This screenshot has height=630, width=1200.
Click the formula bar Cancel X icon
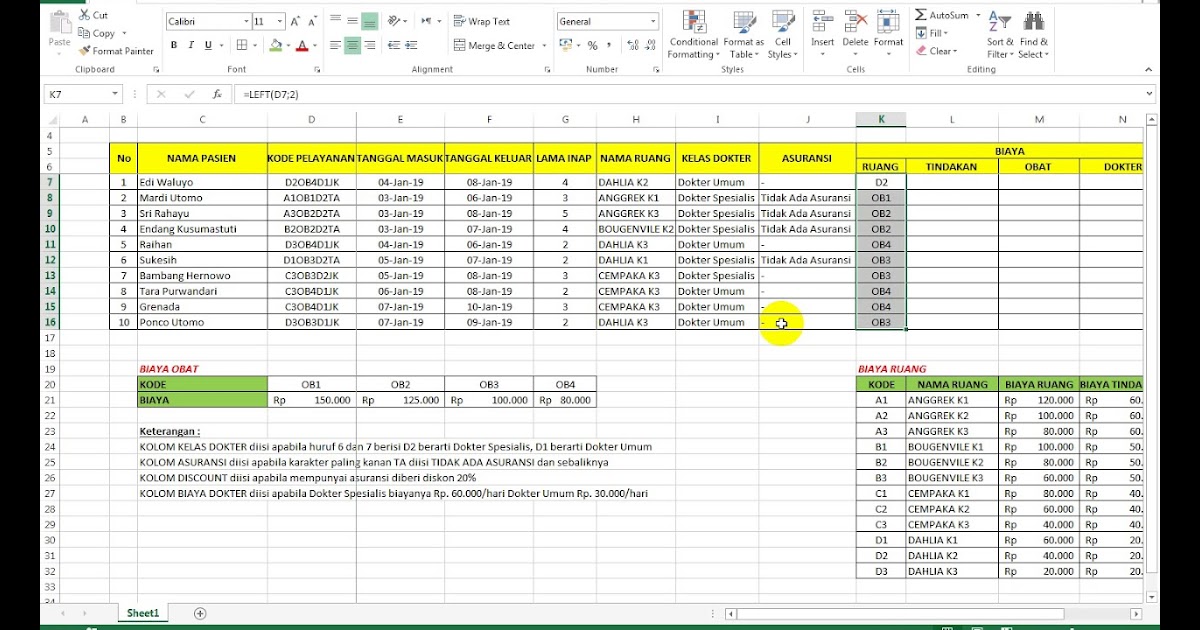[161, 94]
